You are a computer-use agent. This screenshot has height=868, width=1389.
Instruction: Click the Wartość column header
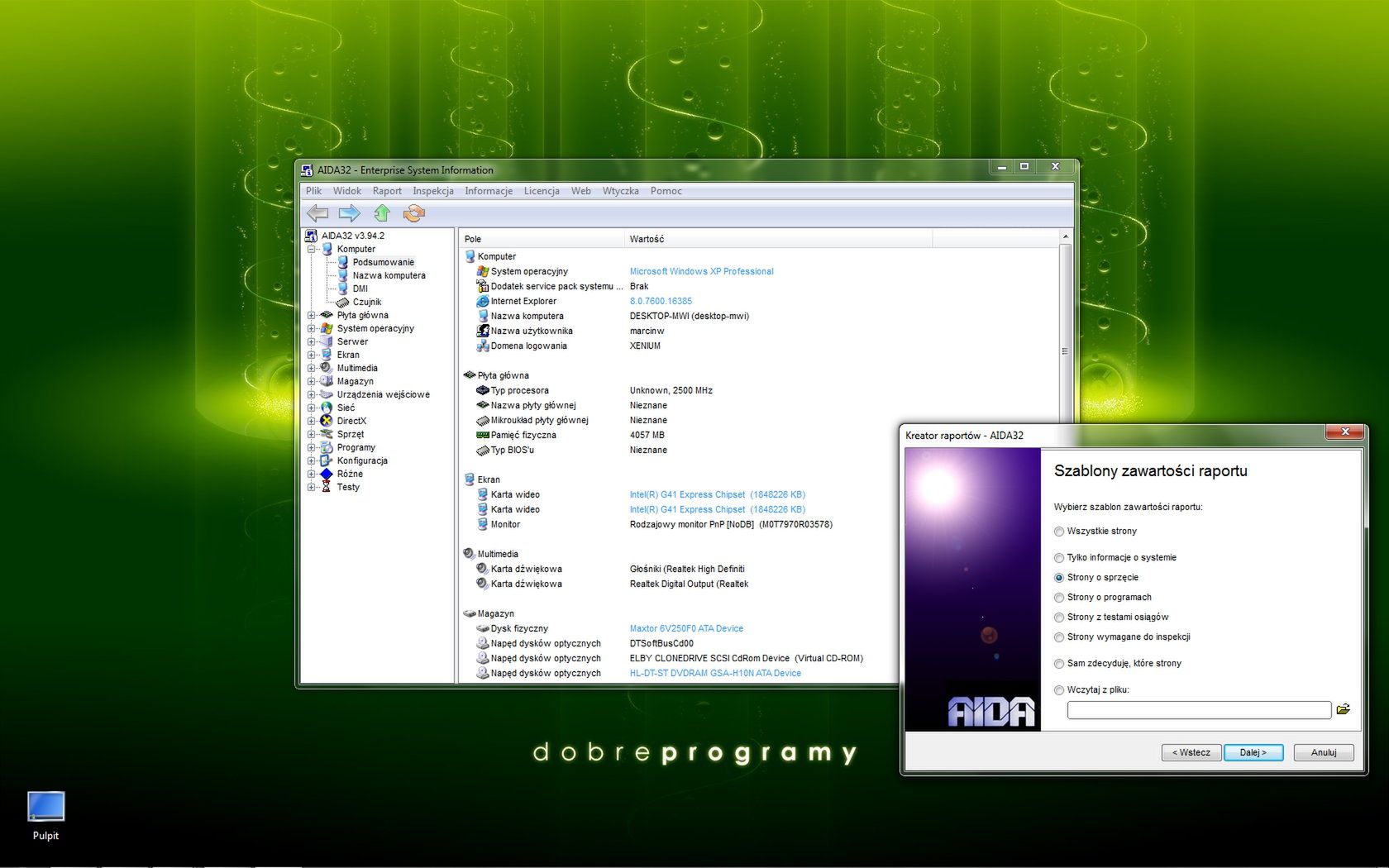[x=778, y=239]
